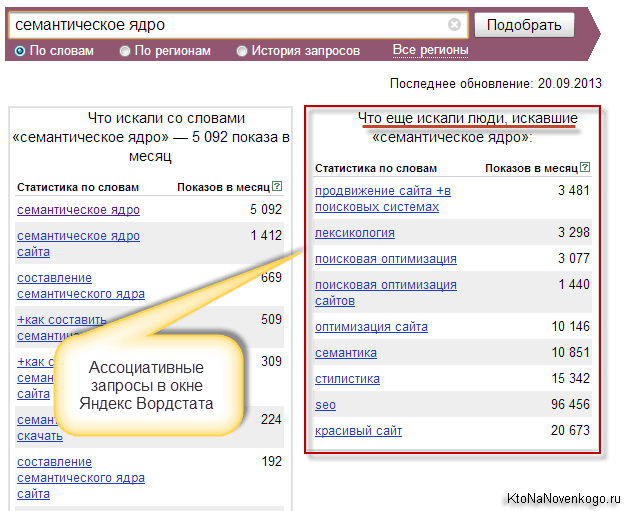Select the 'По словам' radio button
This screenshot has width=625, height=511.
click(x=20, y=51)
